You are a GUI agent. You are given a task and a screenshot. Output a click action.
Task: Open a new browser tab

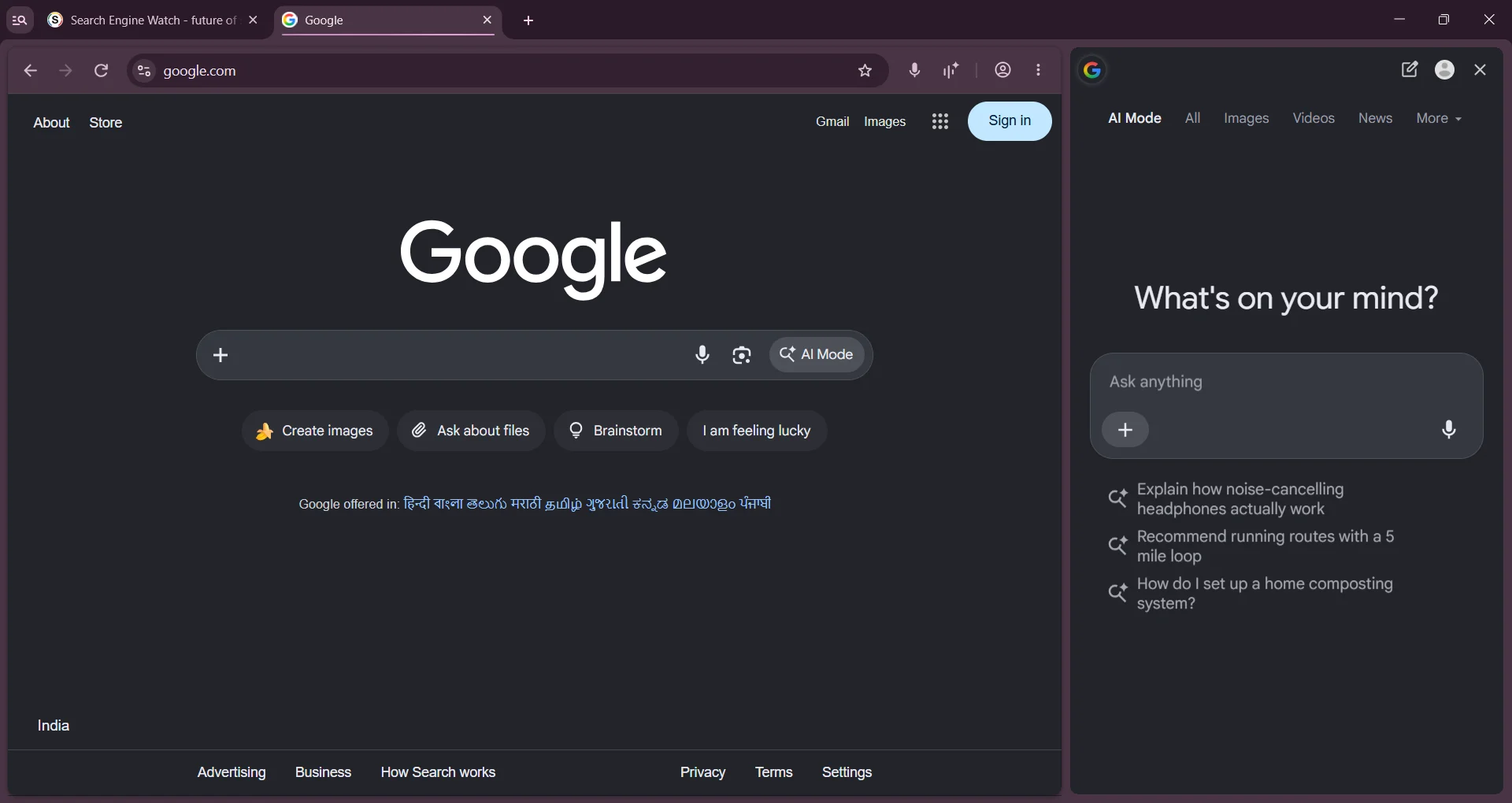[x=528, y=20]
